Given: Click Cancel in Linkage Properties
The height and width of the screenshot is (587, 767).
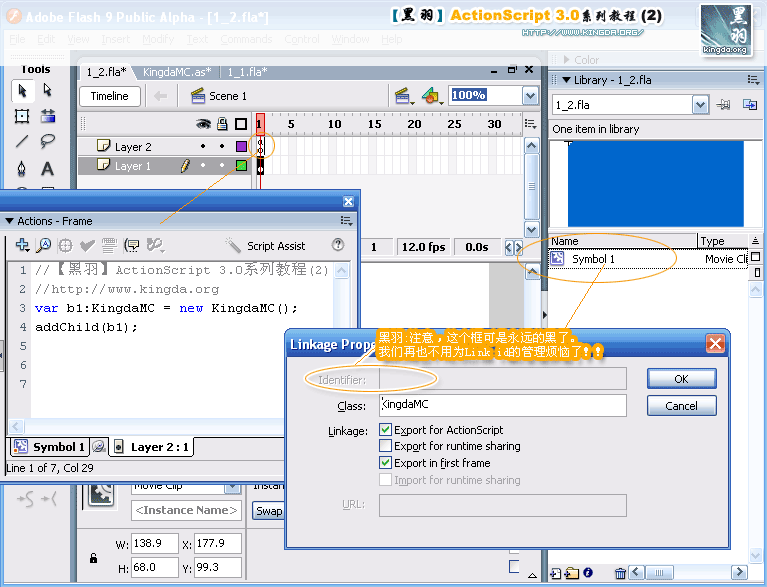Looking at the screenshot, I should tap(681, 406).
